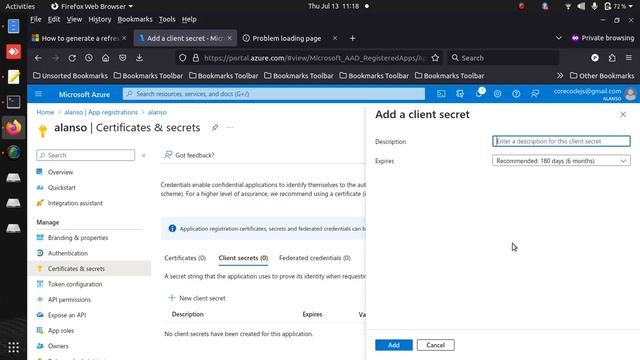Click the Microsoft Azure logo text

(x=84, y=94)
